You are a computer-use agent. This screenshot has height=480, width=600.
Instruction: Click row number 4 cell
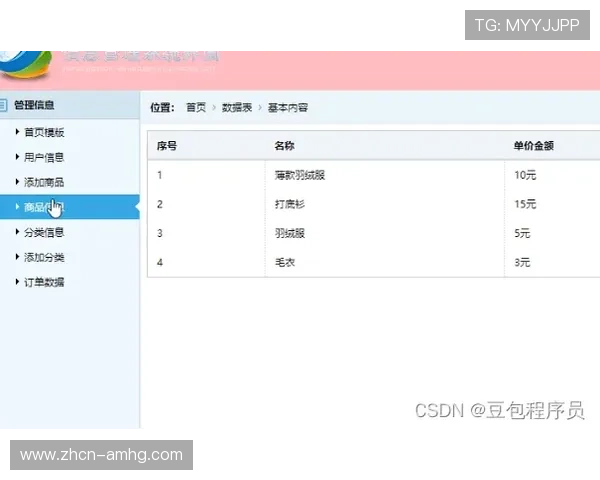point(160,262)
